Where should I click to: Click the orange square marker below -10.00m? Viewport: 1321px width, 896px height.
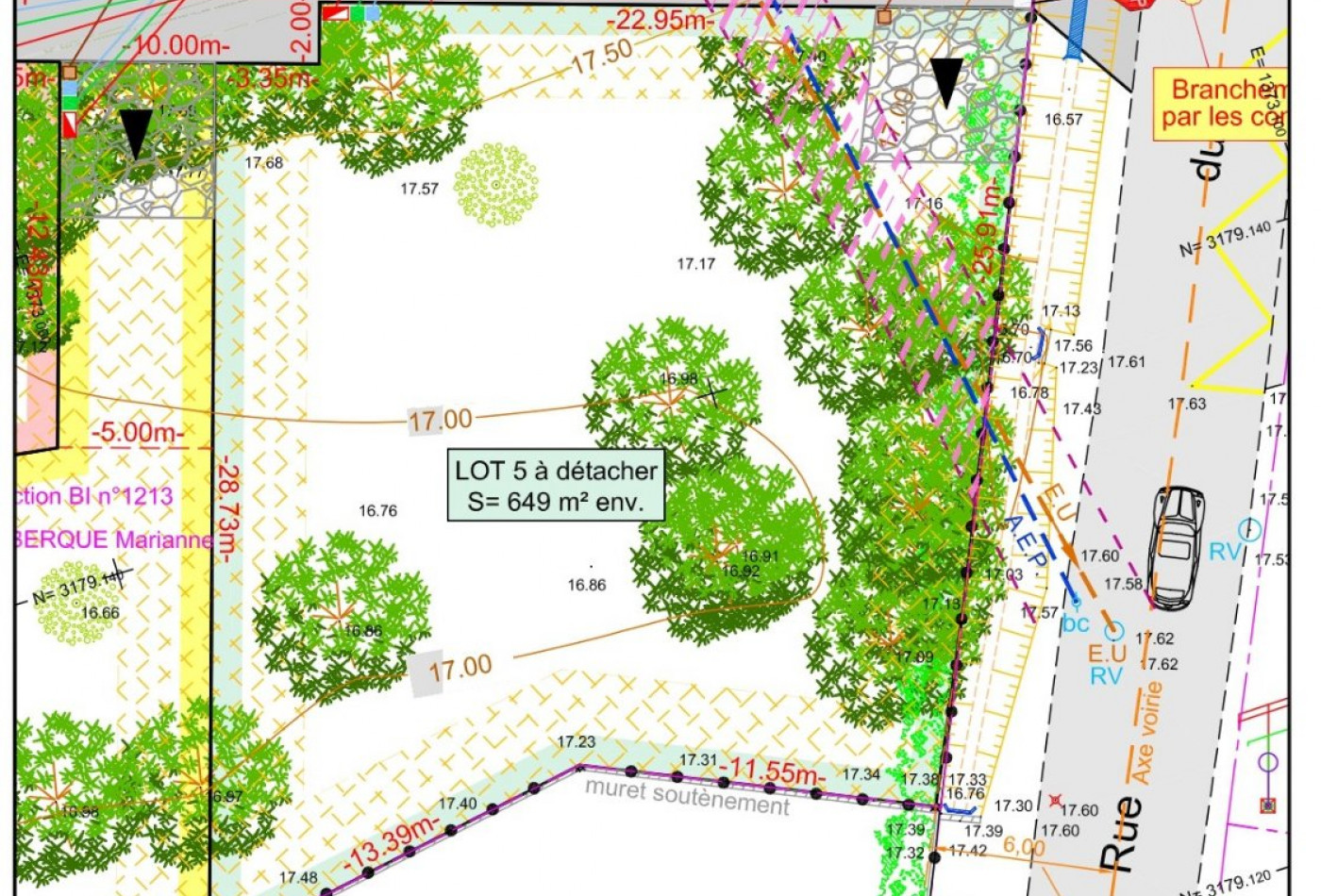point(69,72)
